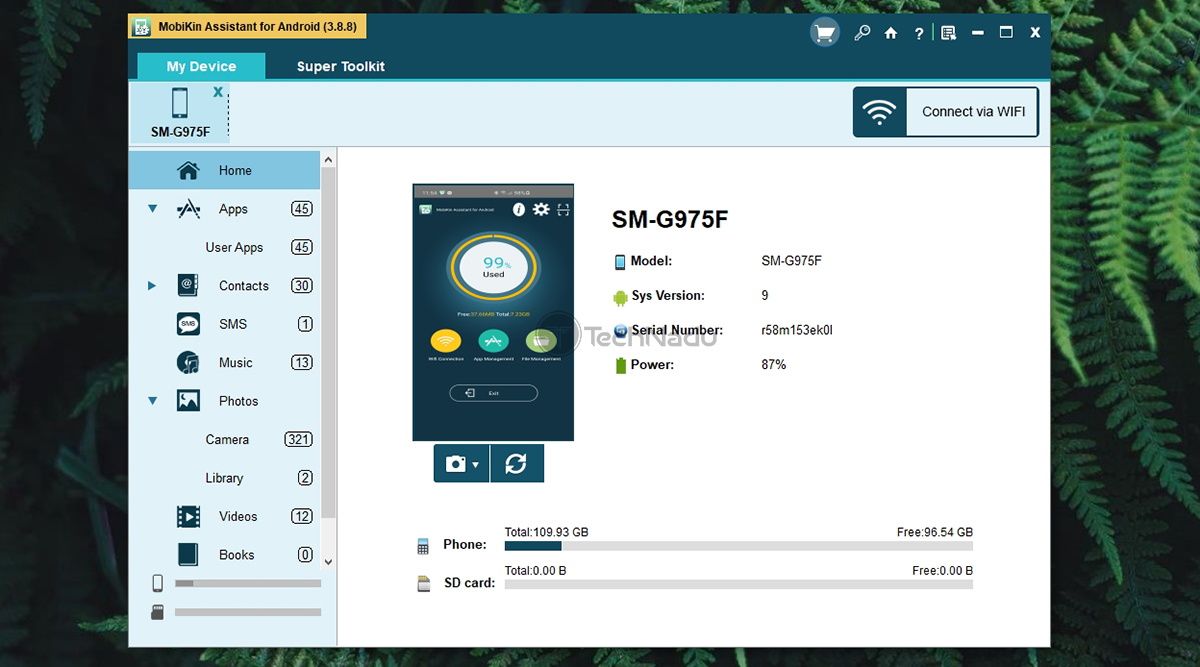Select Camera under Photos
The image size is (1200, 667).
pos(227,440)
